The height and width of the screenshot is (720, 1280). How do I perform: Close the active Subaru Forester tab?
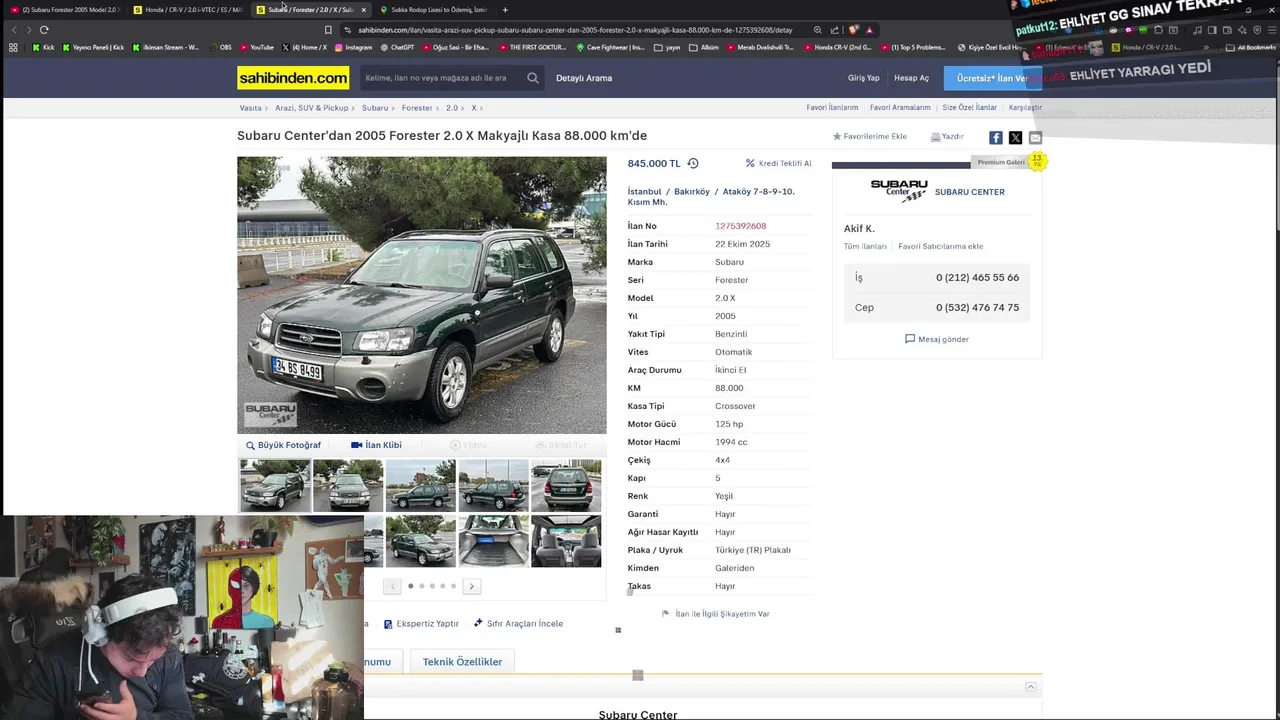click(x=363, y=10)
